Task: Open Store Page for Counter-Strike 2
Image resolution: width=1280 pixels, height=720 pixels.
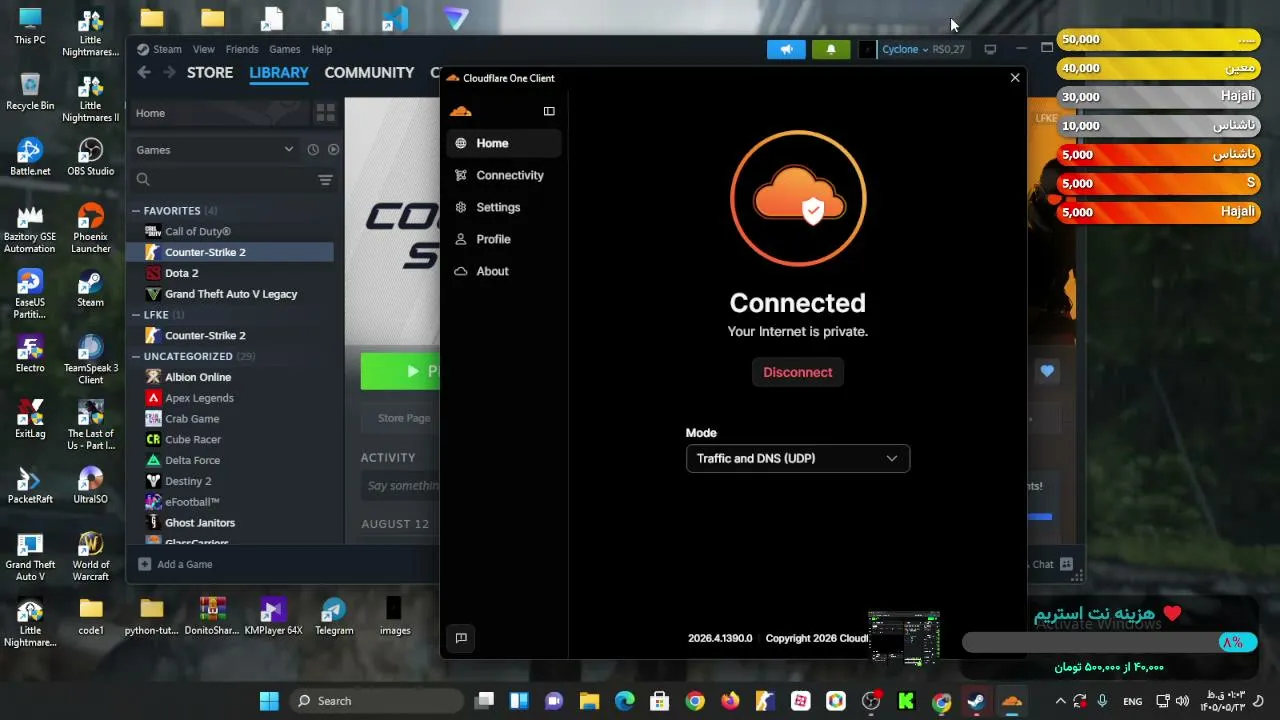Action: tap(404, 418)
